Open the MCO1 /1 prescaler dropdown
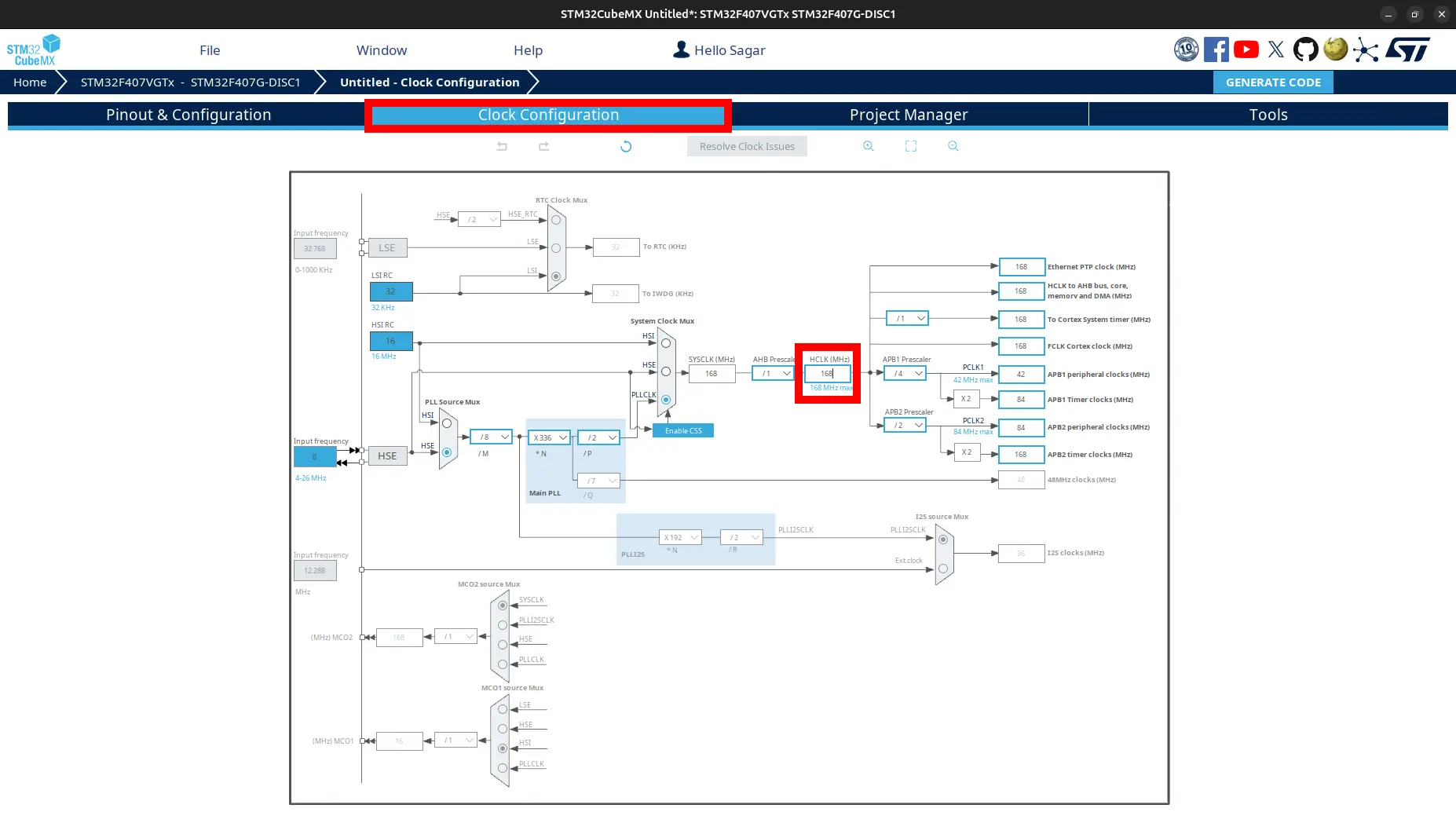This screenshot has height=823, width=1456. pyautogui.click(x=455, y=740)
